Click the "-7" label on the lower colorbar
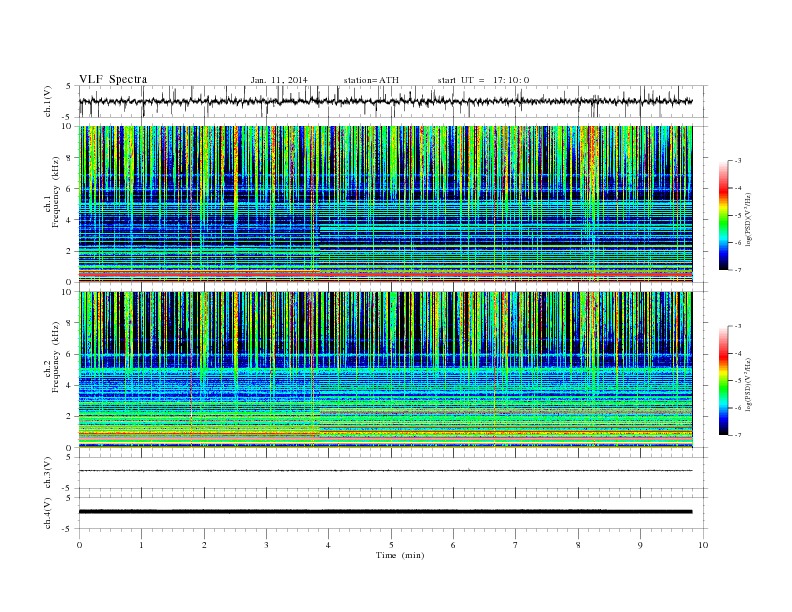The width and height of the screenshot is (792, 612). (736, 435)
